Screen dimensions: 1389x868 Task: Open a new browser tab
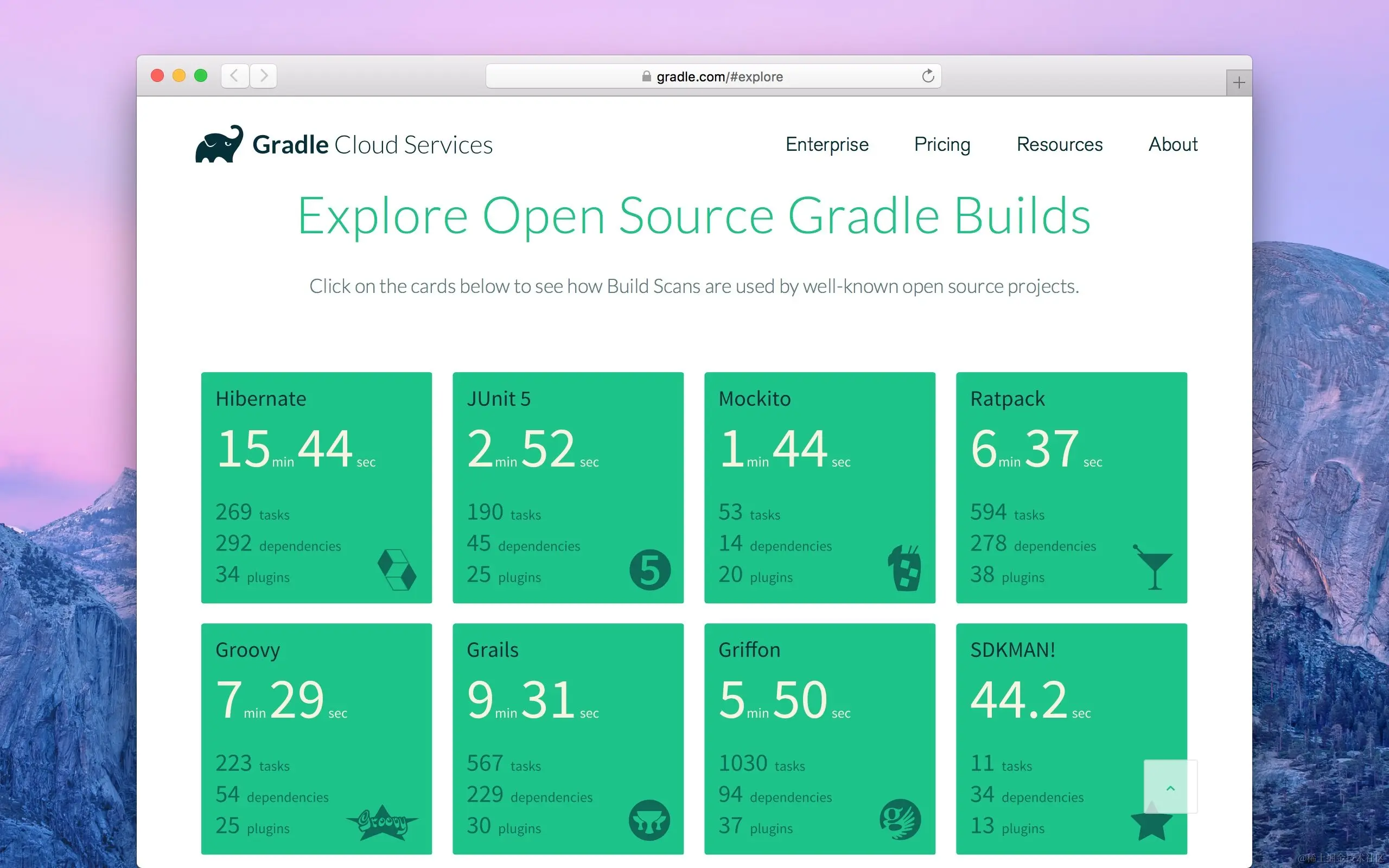[1239, 81]
